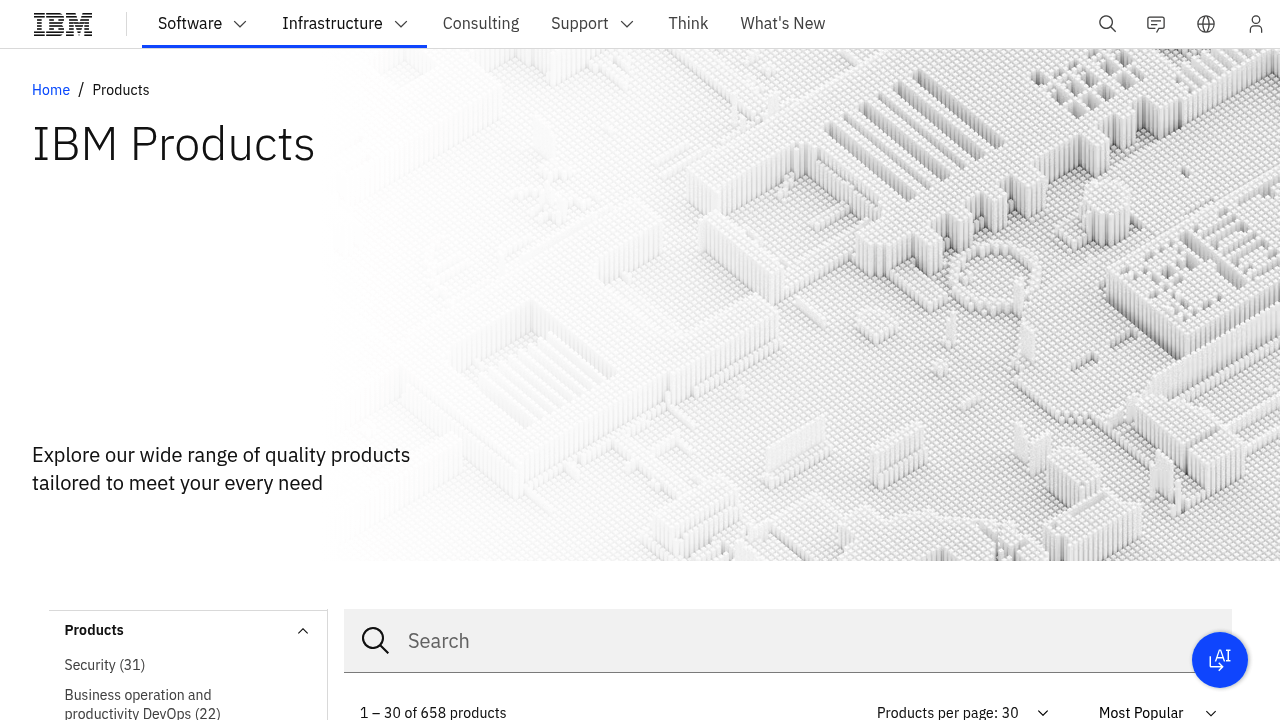Image resolution: width=1280 pixels, height=720 pixels.
Task: Collapse the Products filter section
Action: coord(302,631)
